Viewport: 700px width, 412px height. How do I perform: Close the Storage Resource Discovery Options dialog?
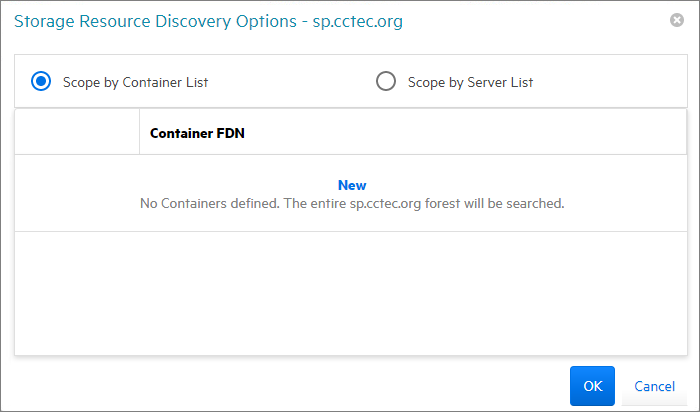coord(677,20)
